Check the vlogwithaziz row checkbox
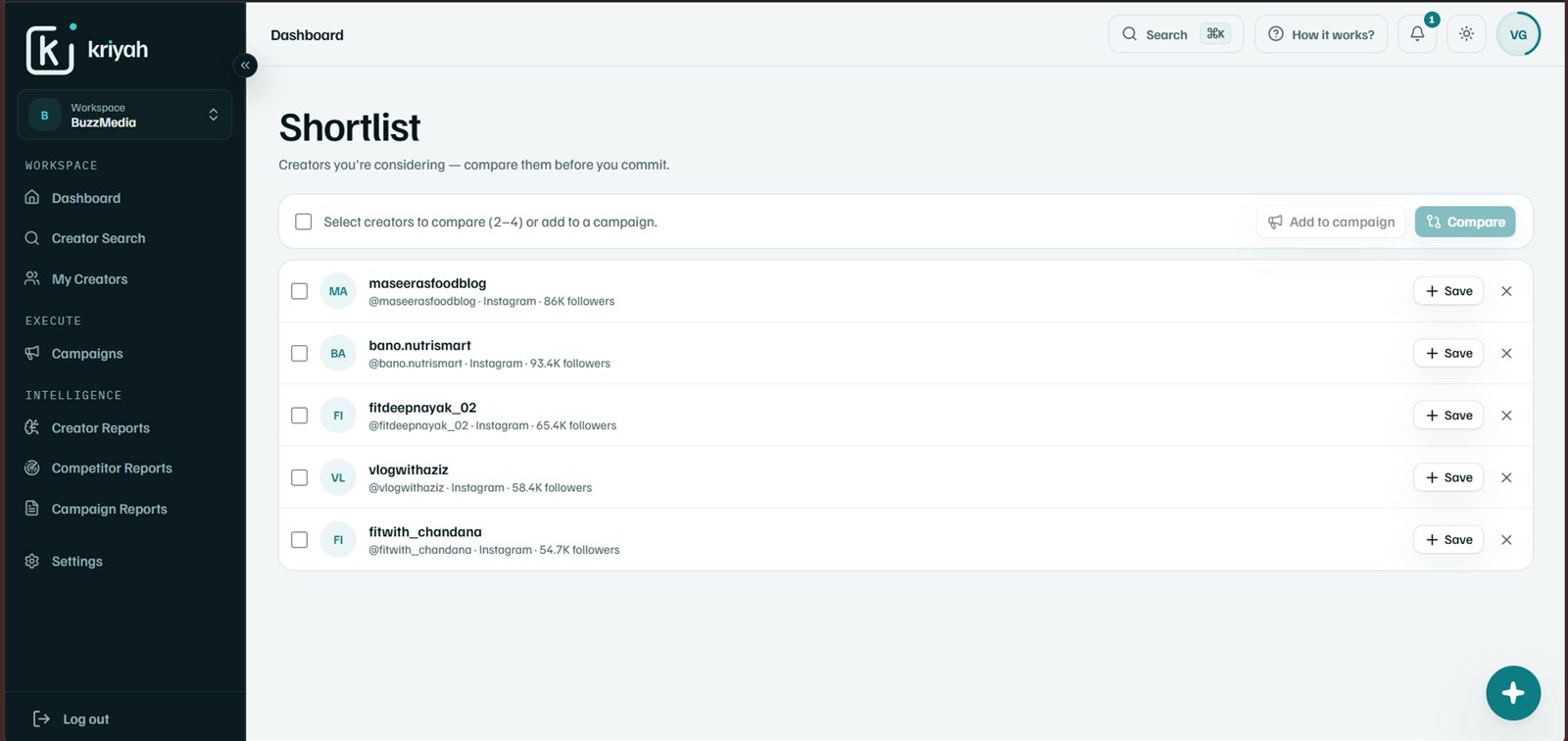 (300, 477)
